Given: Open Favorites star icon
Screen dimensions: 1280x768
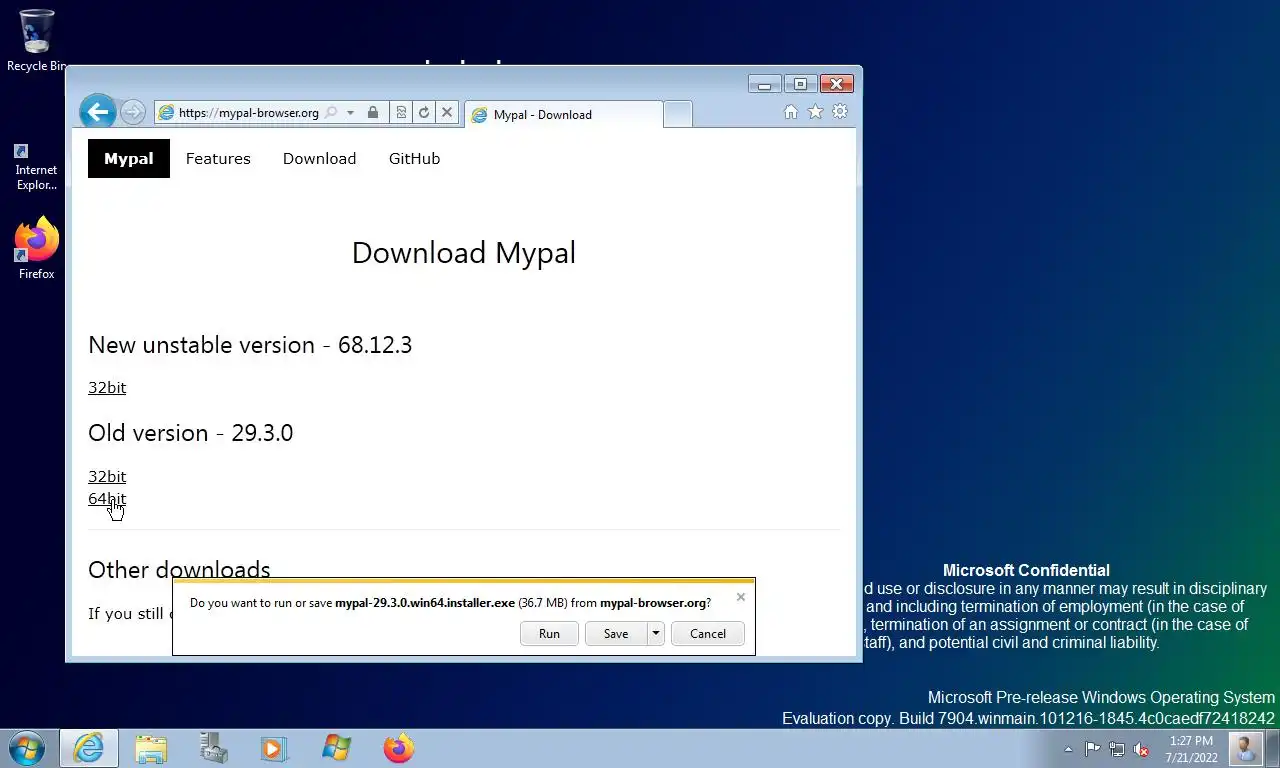Looking at the screenshot, I should click(x=815, y=112).
